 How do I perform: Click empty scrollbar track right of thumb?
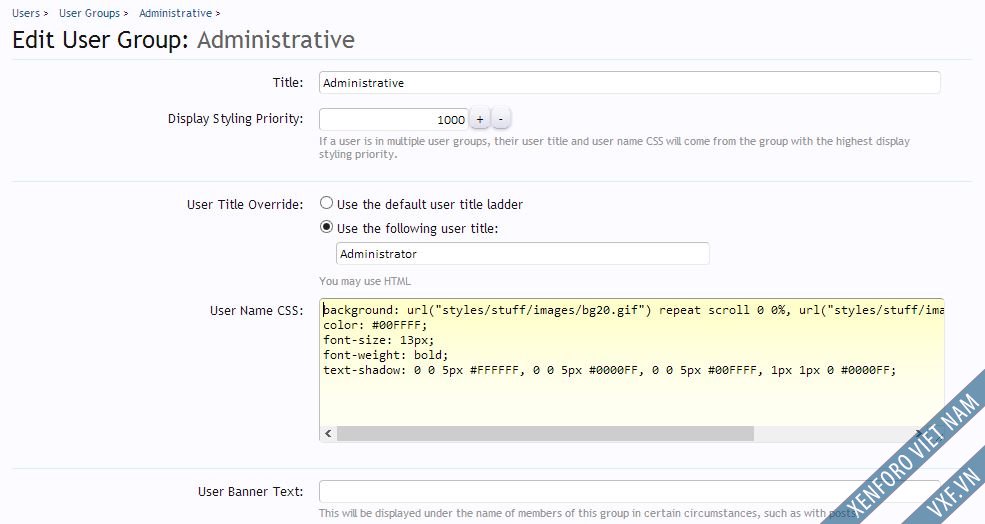pos(850,433)
